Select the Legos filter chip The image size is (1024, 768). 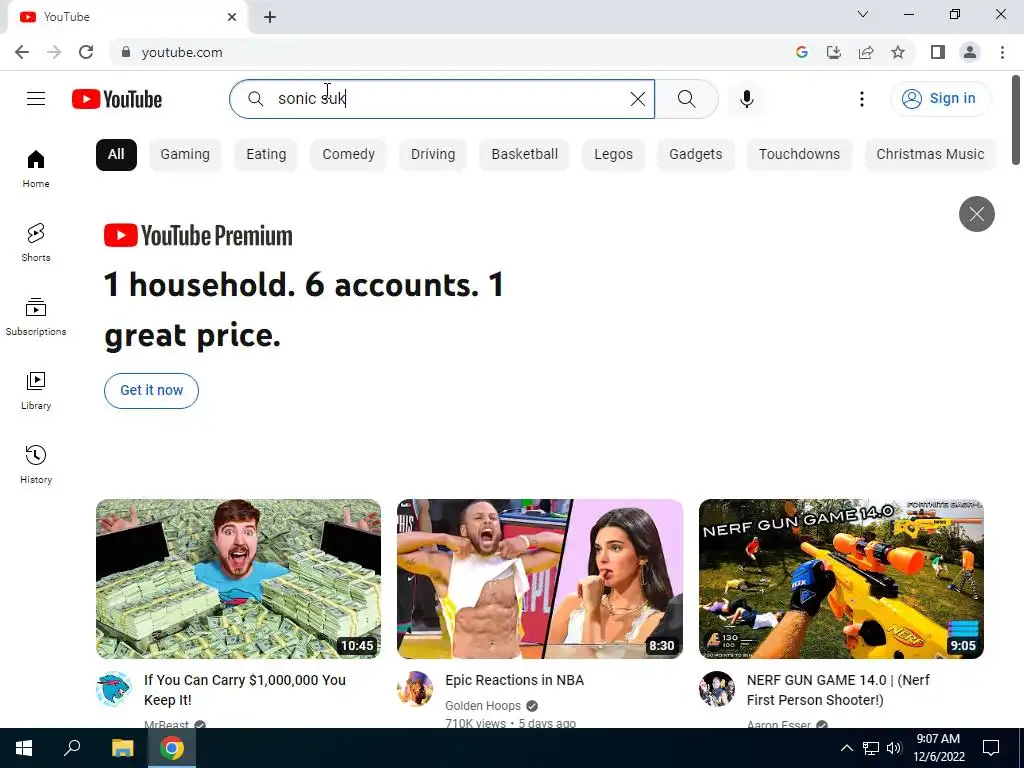(613, 155)
